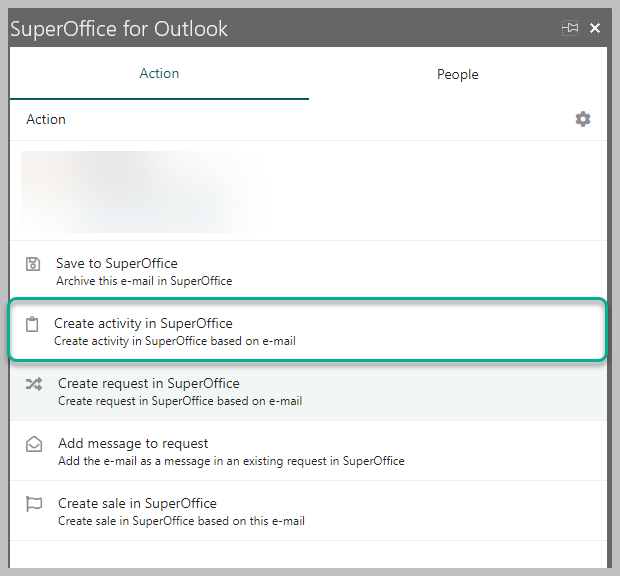Click the flag Create sale icon
The height and width of the screenshot is (576, 620).
coord(34,504)
